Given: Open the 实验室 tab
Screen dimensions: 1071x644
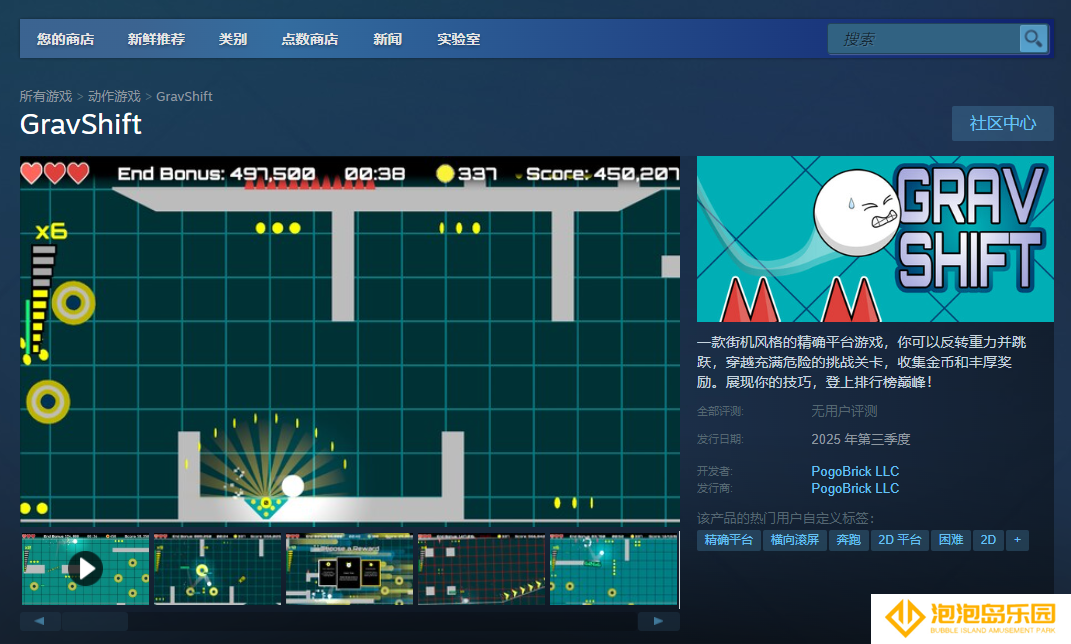Looking at the screenshot, I should [x=458, y=39].
